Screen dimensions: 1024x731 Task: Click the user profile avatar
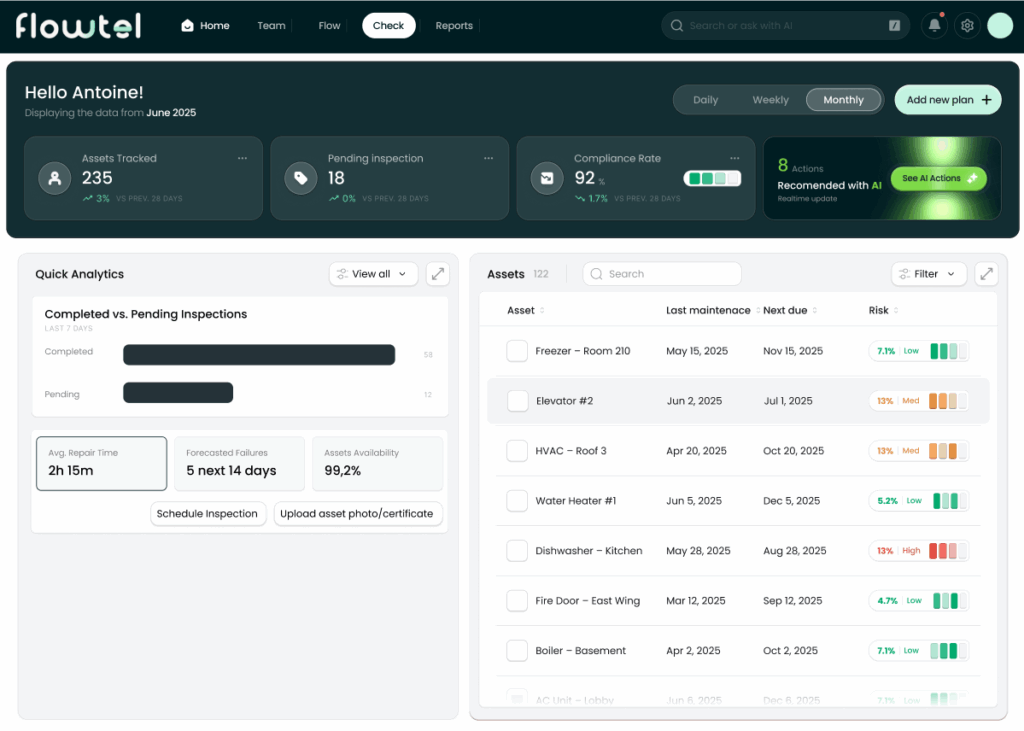tap(1000, 26)
